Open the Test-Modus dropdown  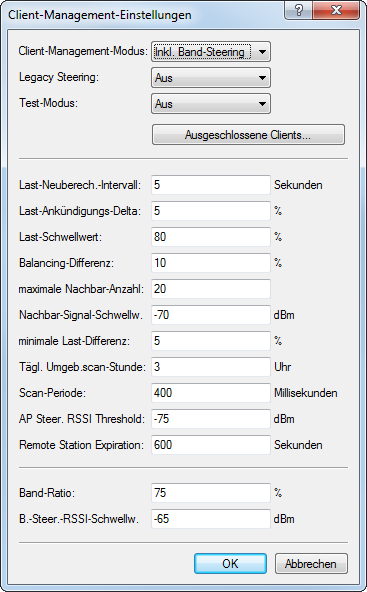211,104
